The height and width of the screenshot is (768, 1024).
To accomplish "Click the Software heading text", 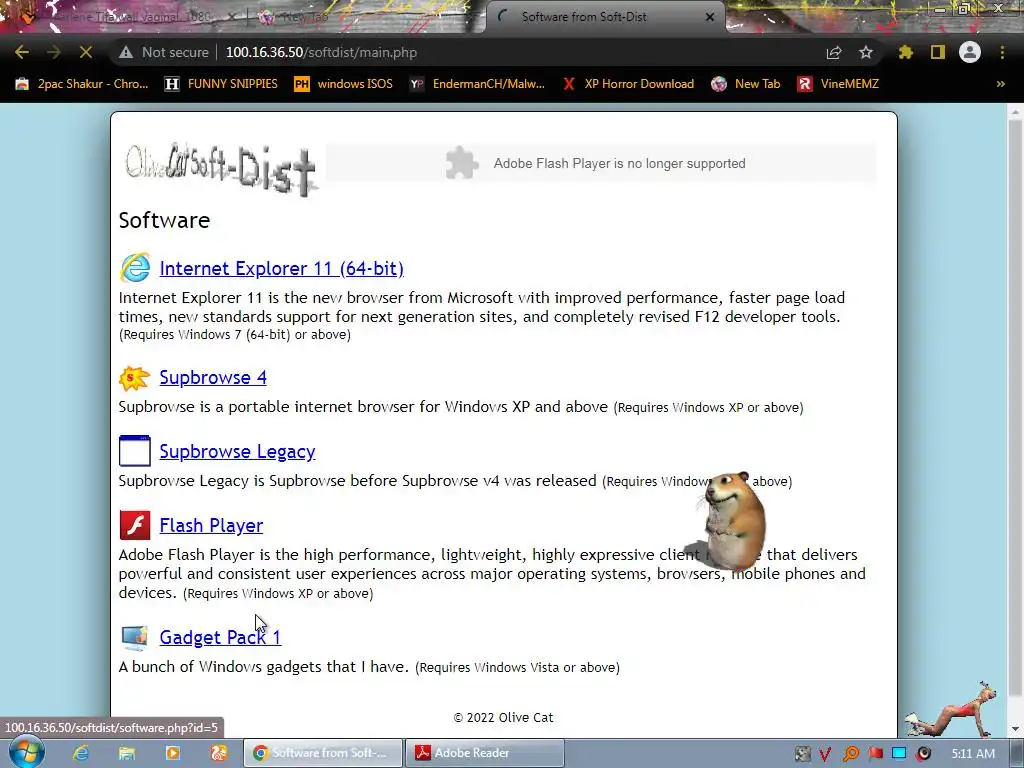I will pos(164,220).
